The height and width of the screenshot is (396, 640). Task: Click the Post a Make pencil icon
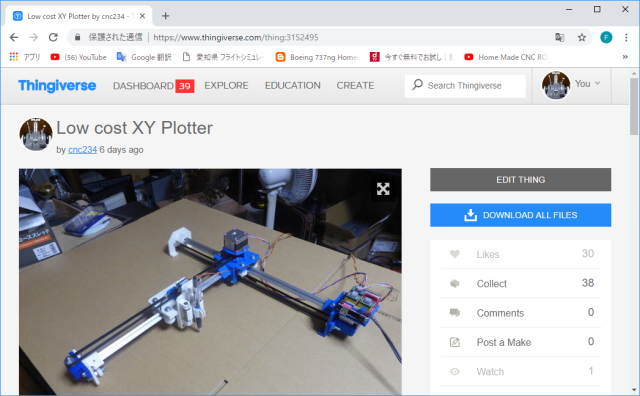[455, 342]
